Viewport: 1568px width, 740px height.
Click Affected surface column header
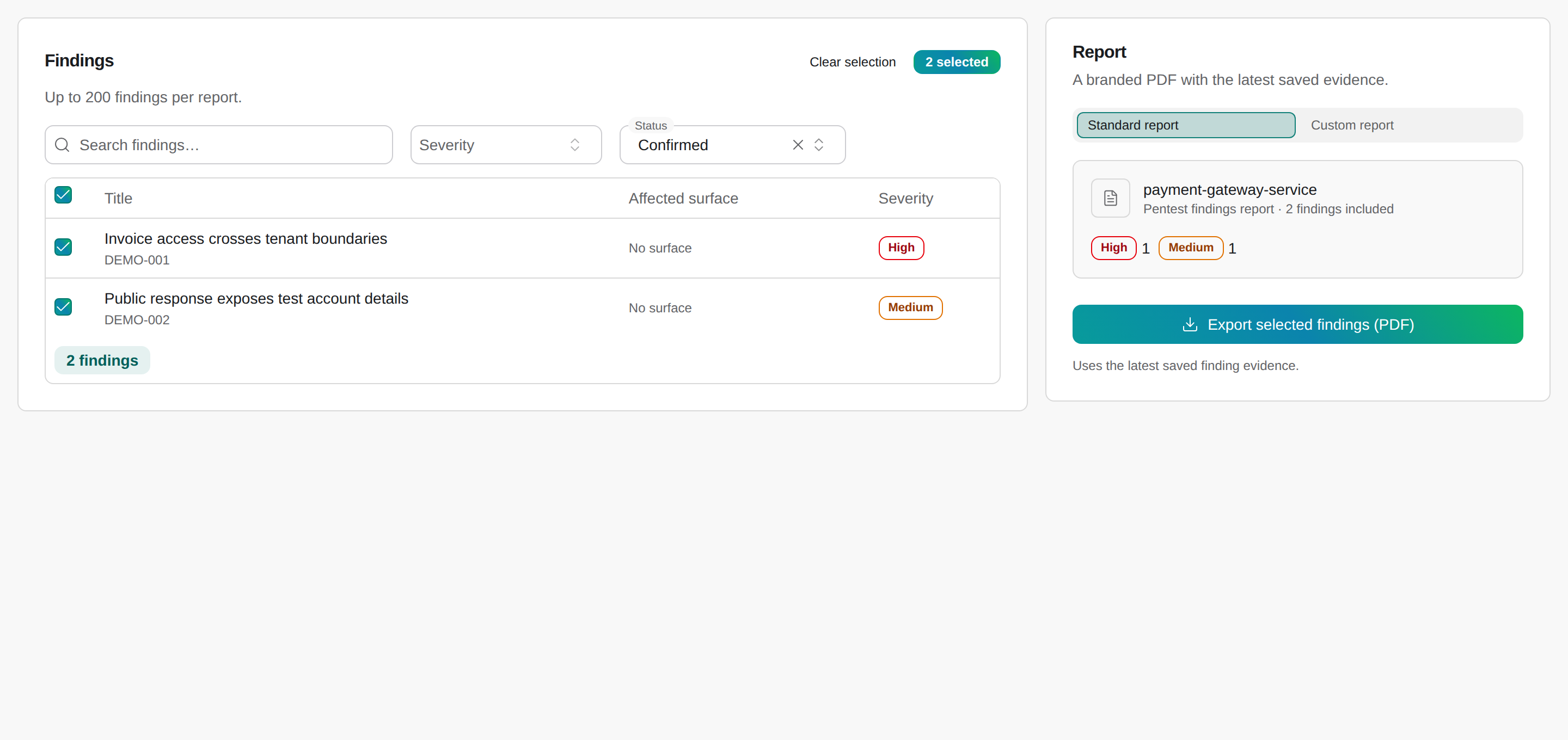tap(683, 199)
